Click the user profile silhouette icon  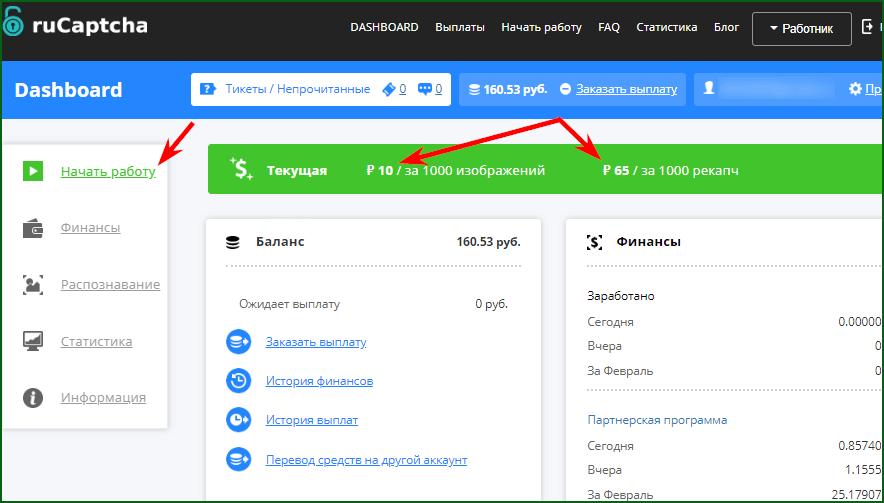[709, 89]
